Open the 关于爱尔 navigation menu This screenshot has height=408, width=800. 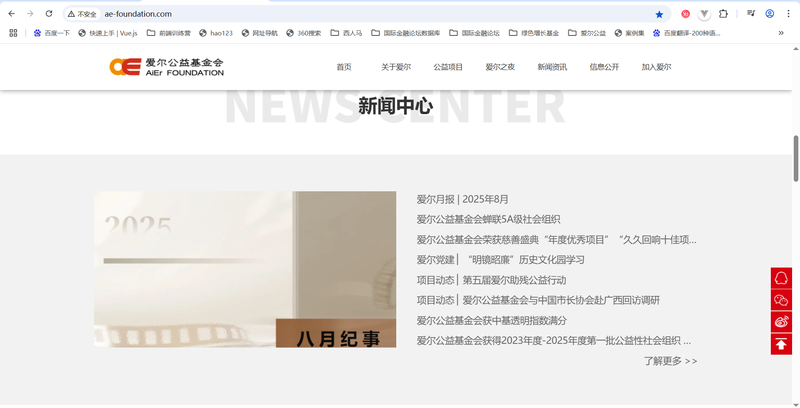coord(396,67)
